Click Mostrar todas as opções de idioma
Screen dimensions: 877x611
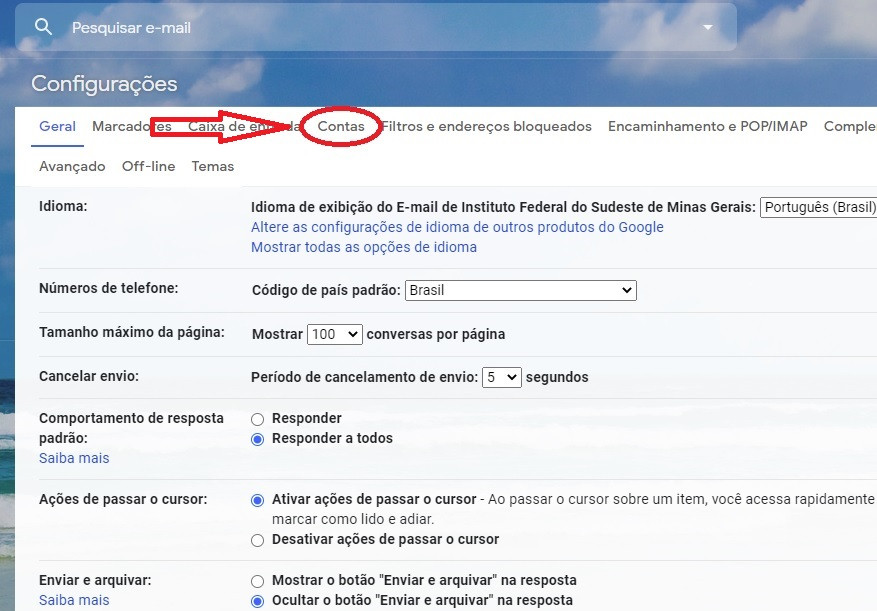[363, 247]
